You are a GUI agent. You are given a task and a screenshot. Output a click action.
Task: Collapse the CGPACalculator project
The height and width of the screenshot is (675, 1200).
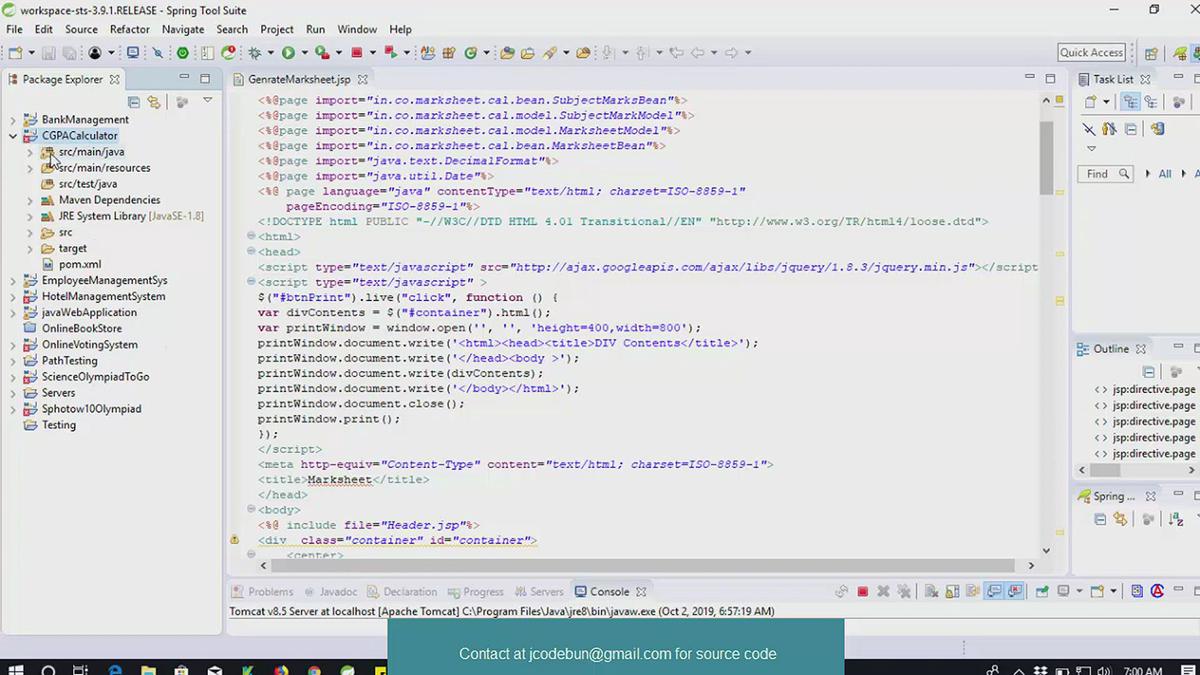coord(13,136)
